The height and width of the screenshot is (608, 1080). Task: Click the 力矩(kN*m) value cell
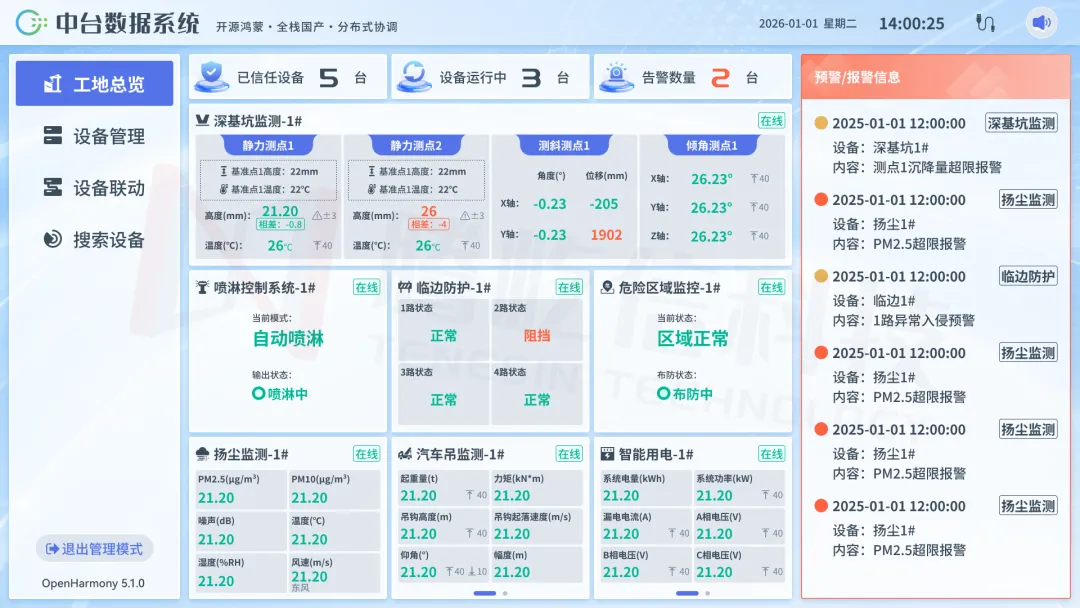(x=537, y=488)
